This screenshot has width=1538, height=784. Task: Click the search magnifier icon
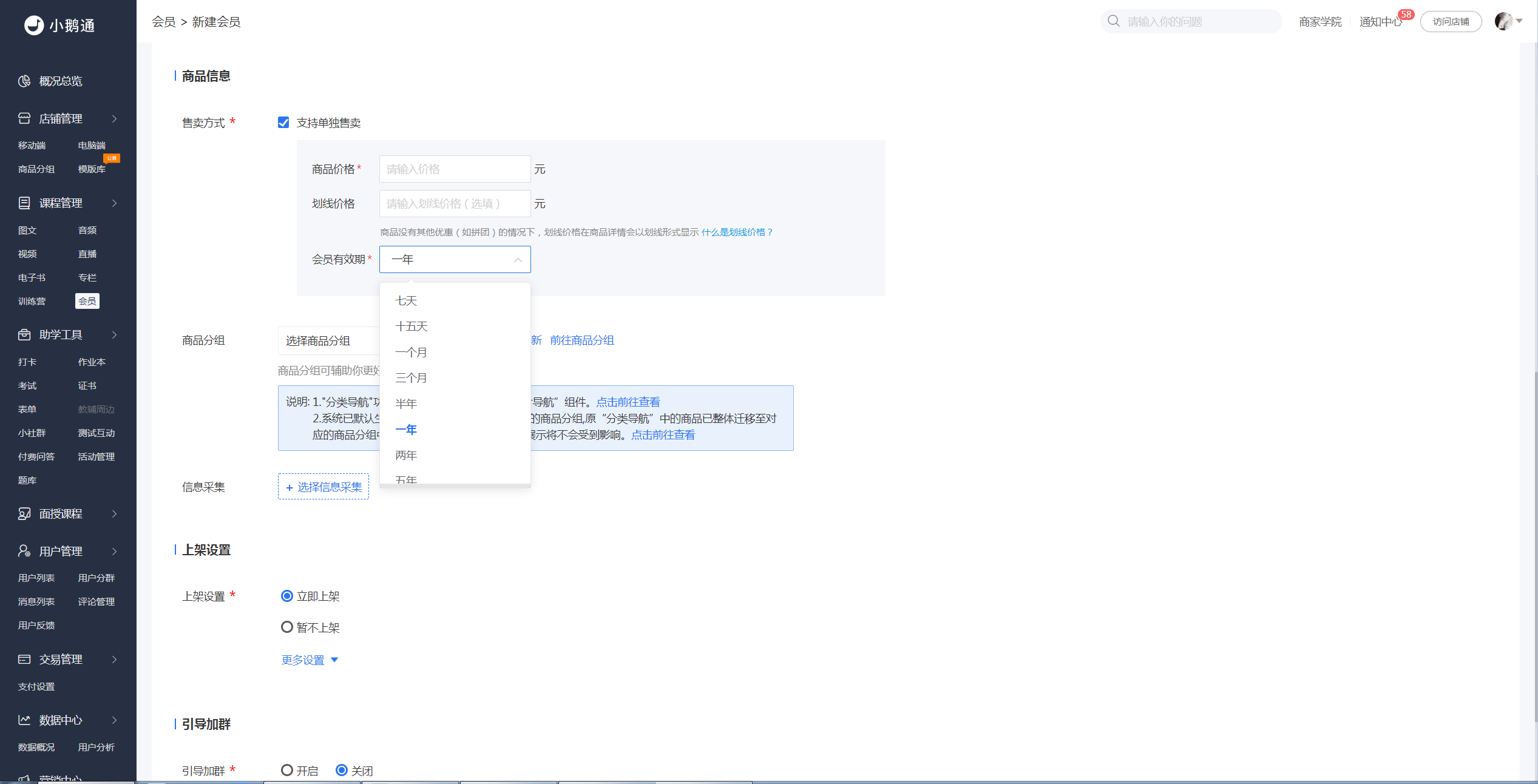point(1113,21)
